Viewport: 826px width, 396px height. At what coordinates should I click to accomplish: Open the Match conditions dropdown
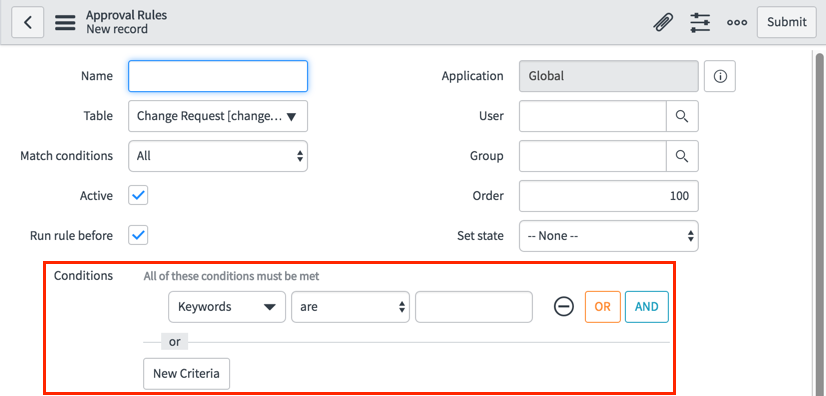point(218,156)
